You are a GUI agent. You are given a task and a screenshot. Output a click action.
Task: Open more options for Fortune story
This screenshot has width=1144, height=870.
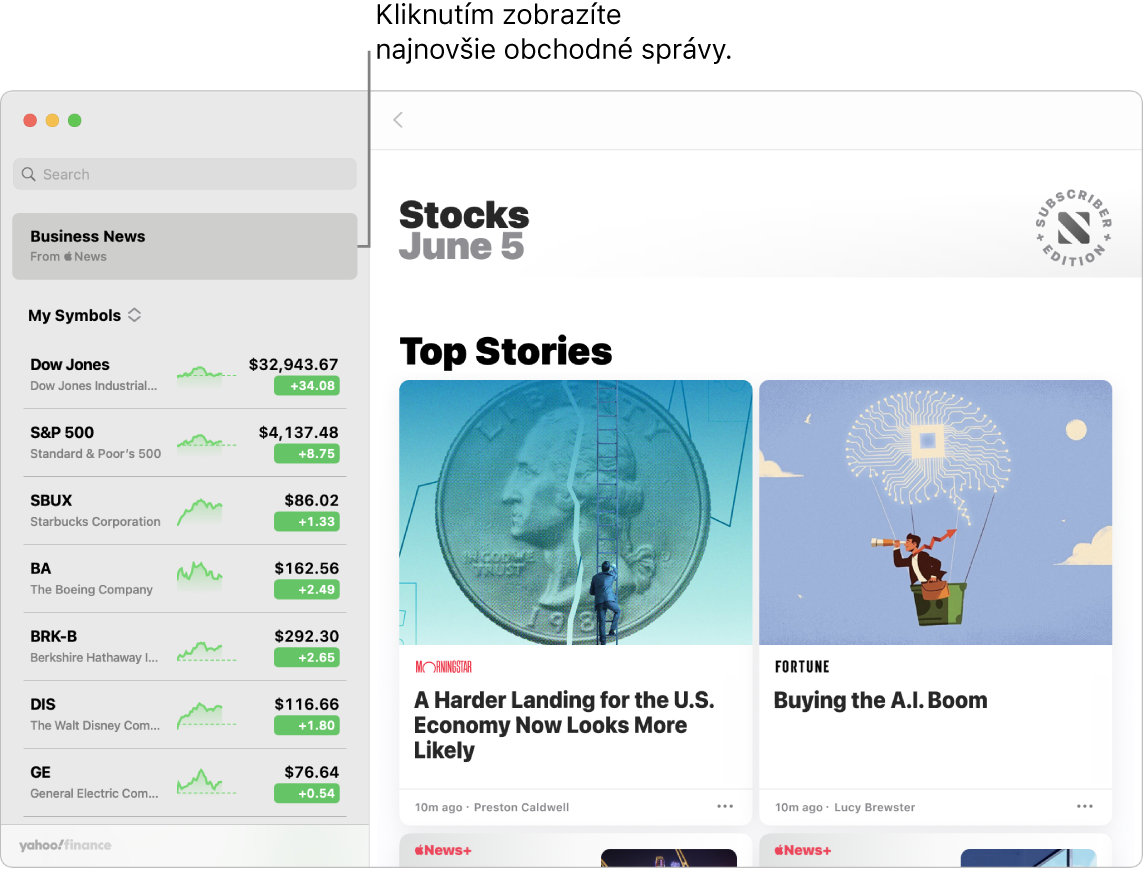tap(1085, 807)
